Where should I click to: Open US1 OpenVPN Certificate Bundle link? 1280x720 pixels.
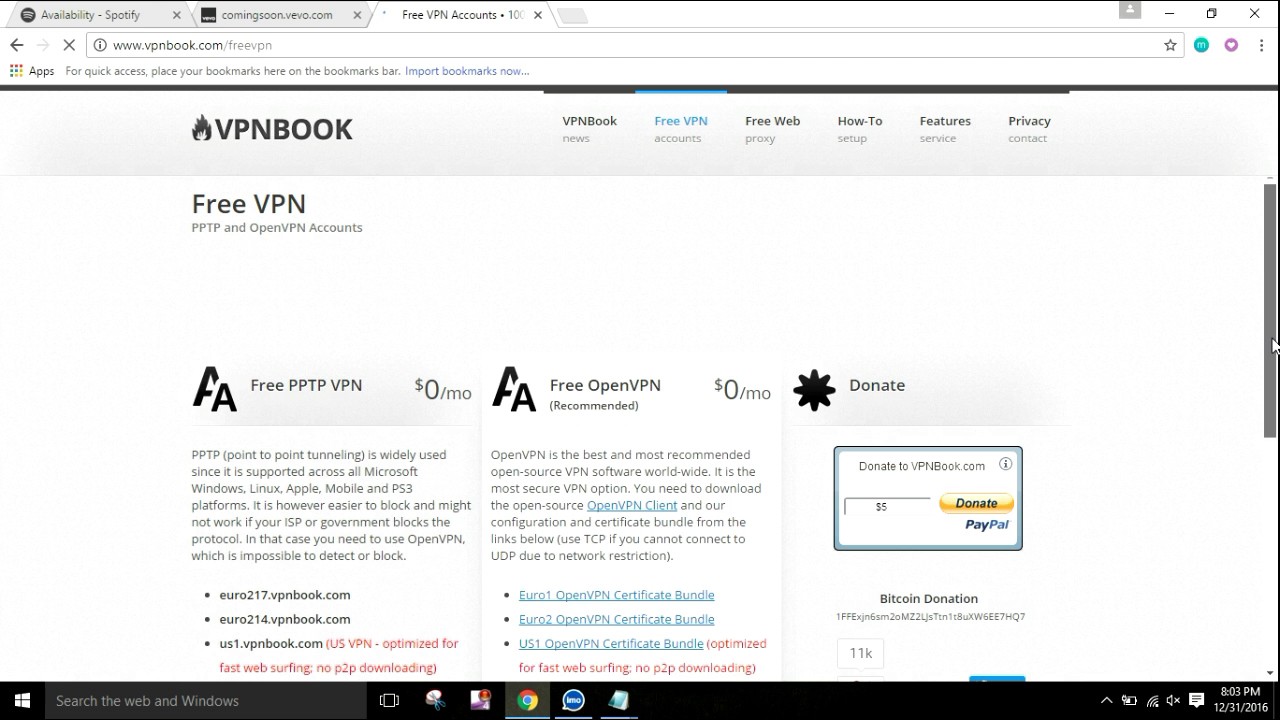(x=611, y=643)
